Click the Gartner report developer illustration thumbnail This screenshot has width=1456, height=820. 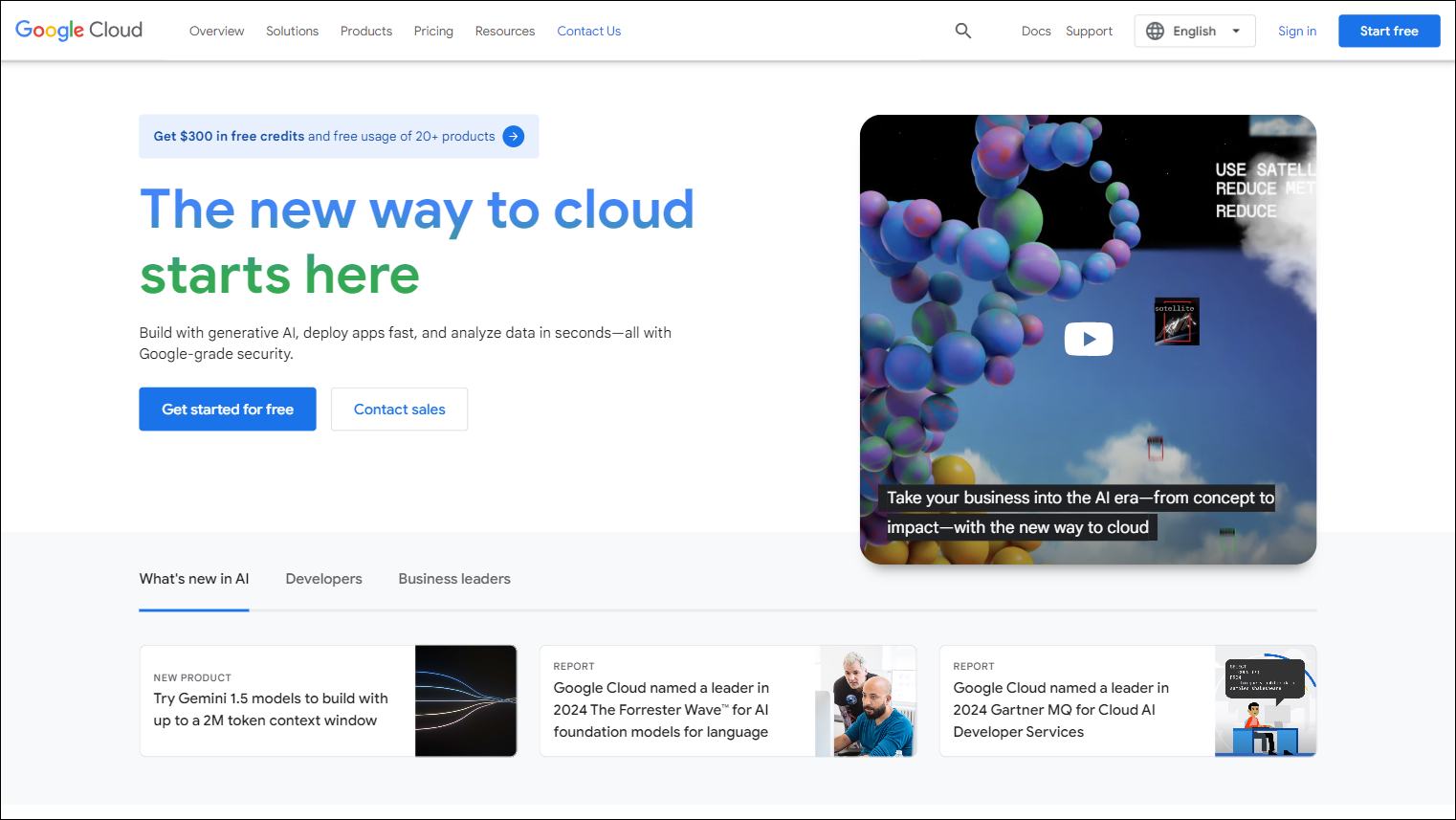[1266, 700]
